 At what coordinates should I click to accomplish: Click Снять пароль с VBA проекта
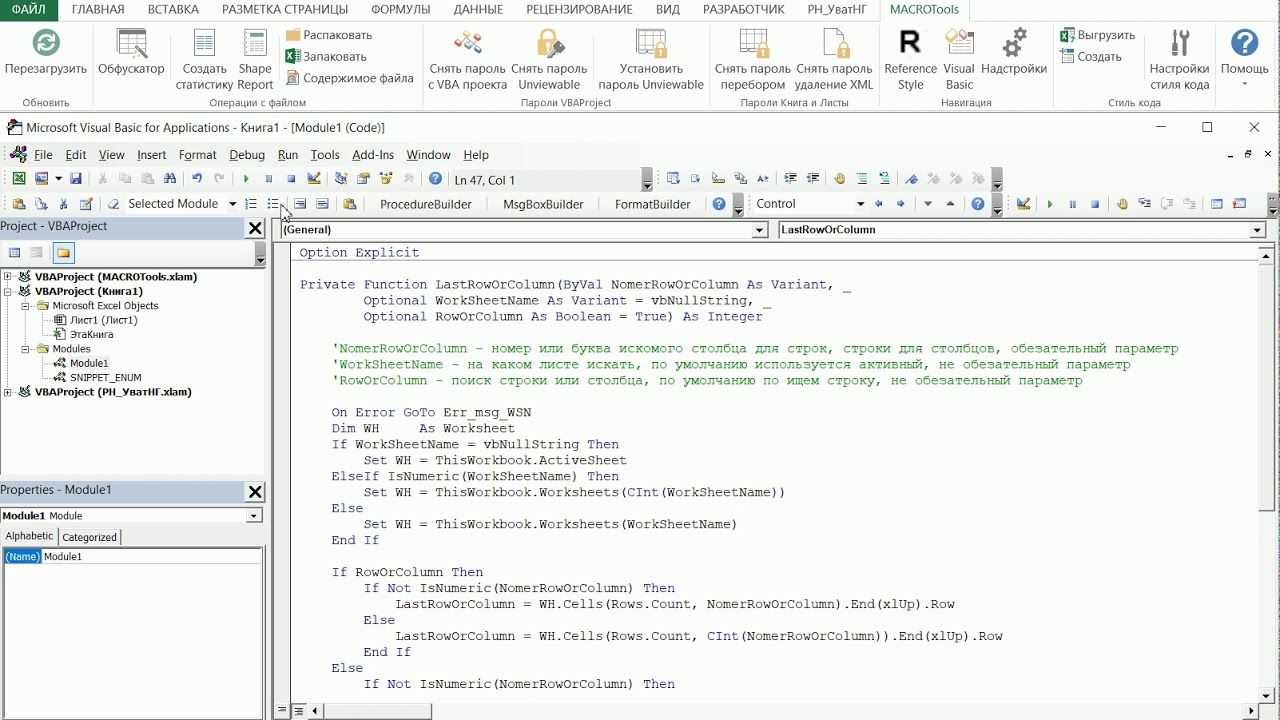tap(467, 60)
